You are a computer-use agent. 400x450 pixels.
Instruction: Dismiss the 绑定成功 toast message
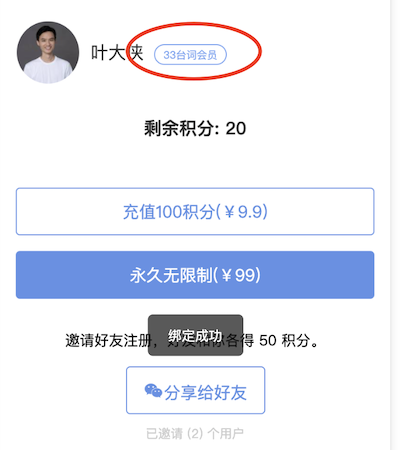point(195,335)
